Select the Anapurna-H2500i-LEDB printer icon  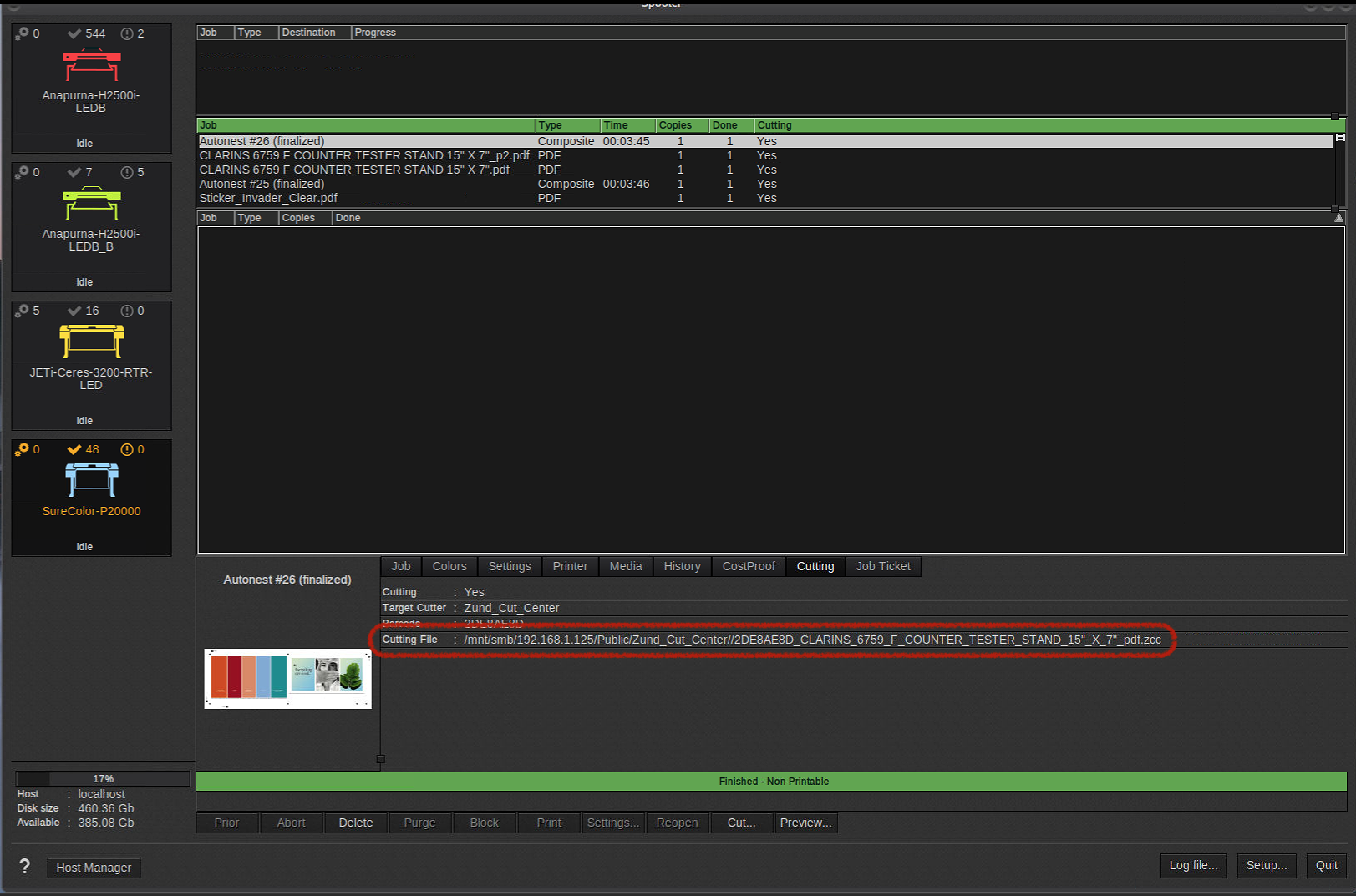click(91, 65)
